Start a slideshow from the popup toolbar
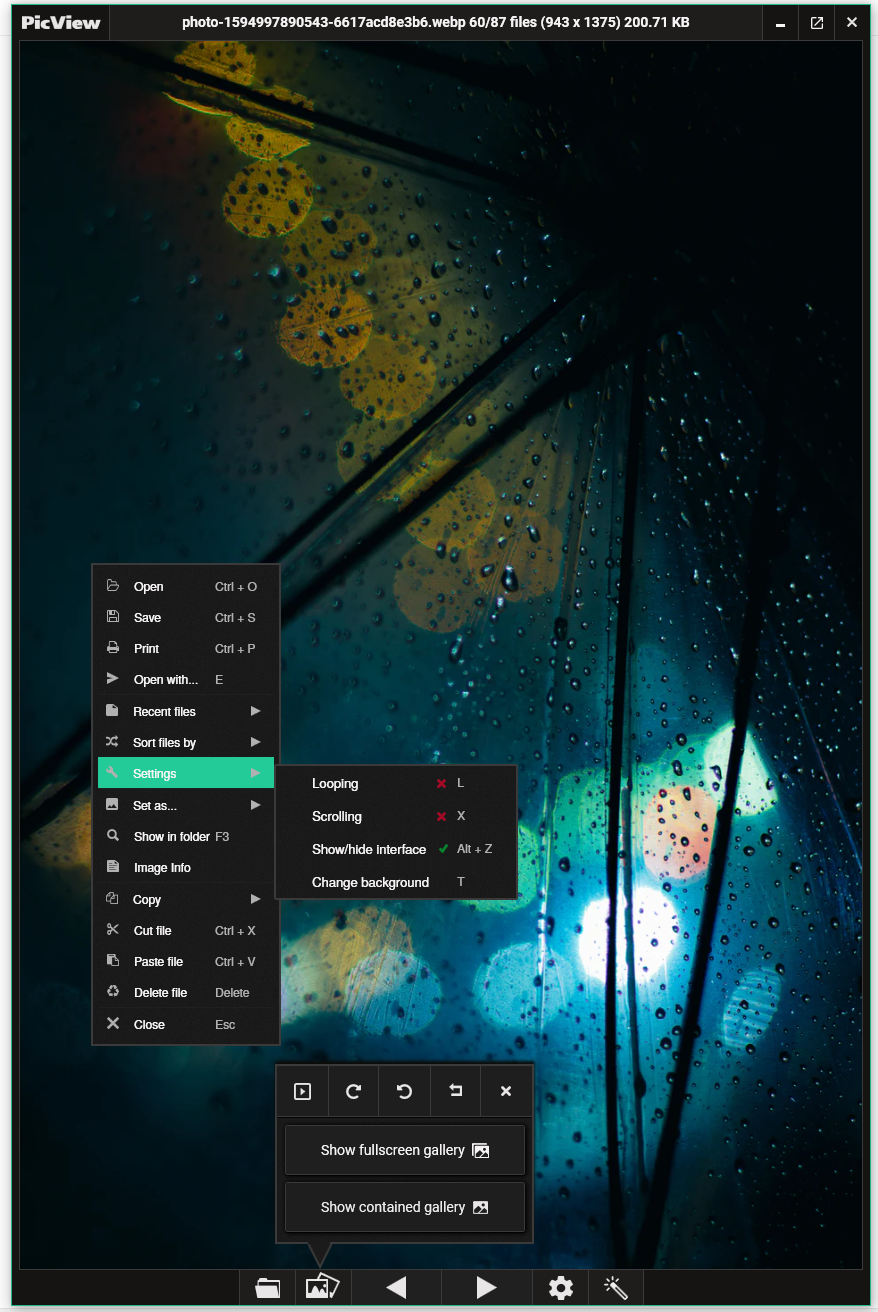878x1312 pixels. tap(302, 1091)
